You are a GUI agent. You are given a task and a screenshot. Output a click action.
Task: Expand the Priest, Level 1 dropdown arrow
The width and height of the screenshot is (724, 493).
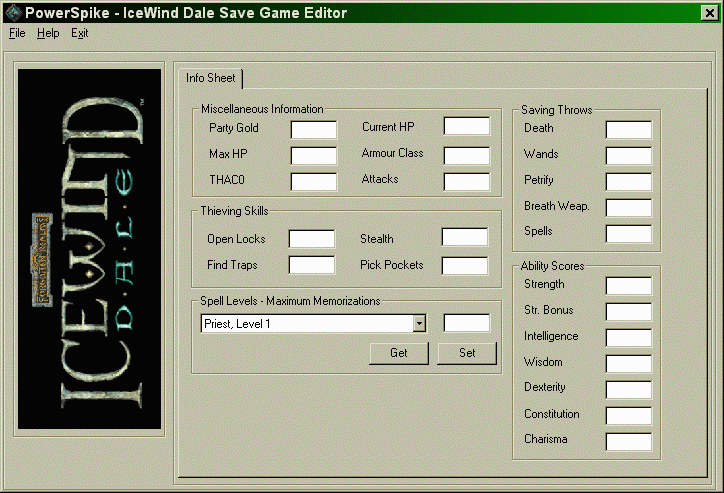point(419,324)
